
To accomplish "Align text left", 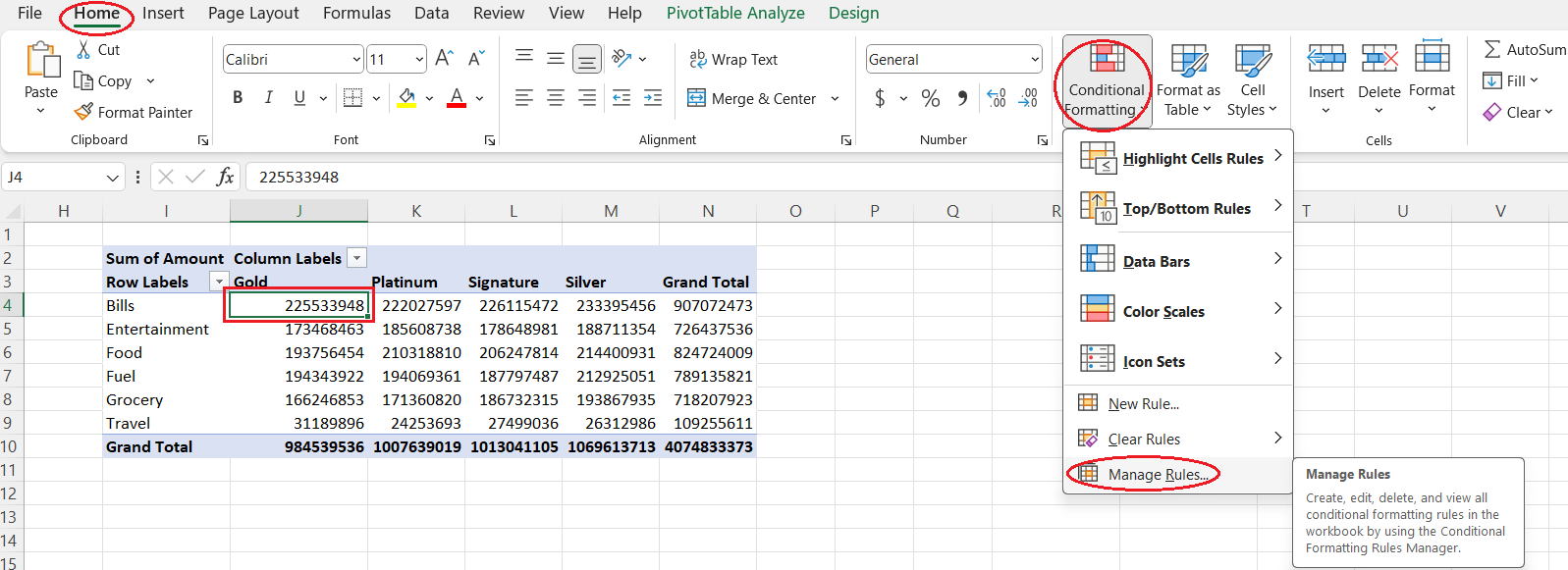I will (524, 97).
